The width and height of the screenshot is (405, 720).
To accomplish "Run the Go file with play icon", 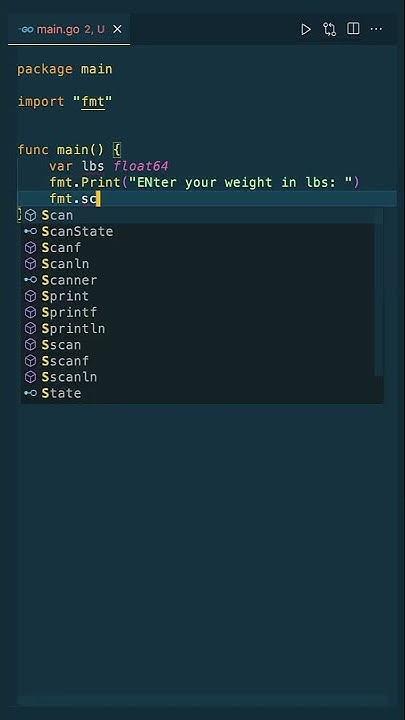I will click(305, 29).
